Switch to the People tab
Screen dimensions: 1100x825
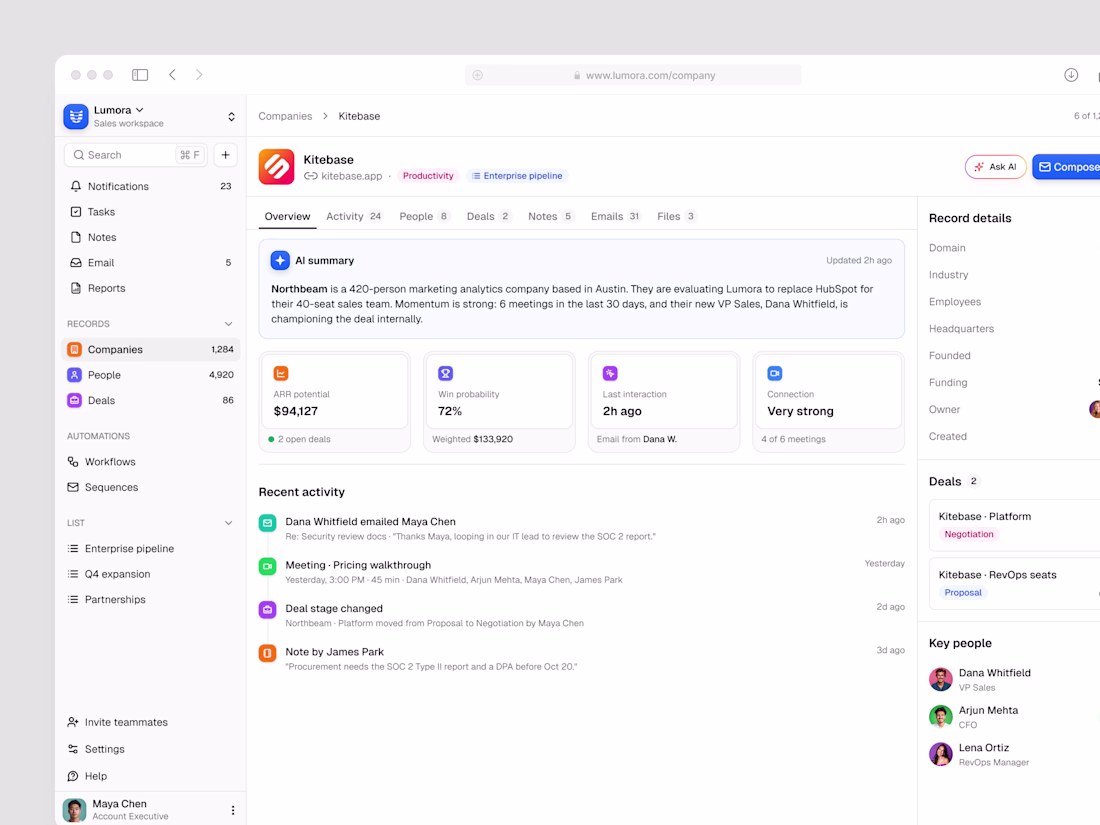click(424, 216)
